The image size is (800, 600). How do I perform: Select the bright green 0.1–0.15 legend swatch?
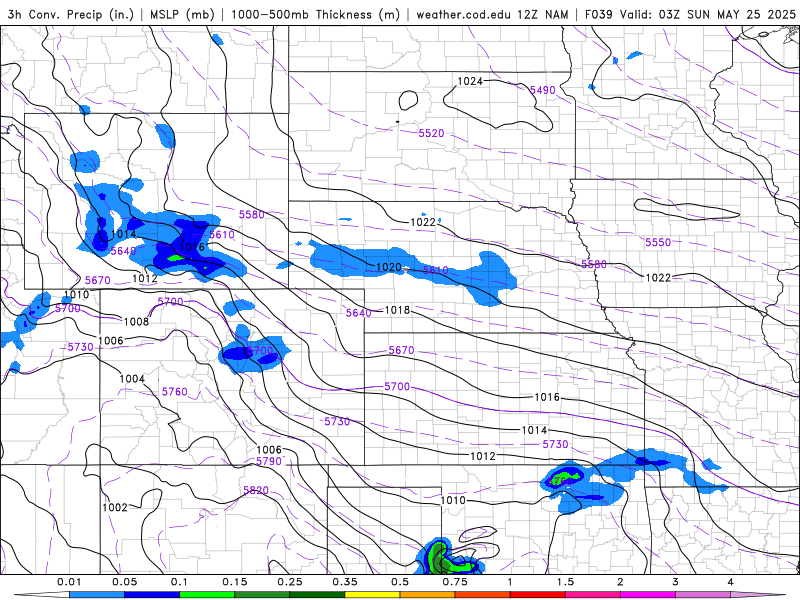[x=207, y=595]
